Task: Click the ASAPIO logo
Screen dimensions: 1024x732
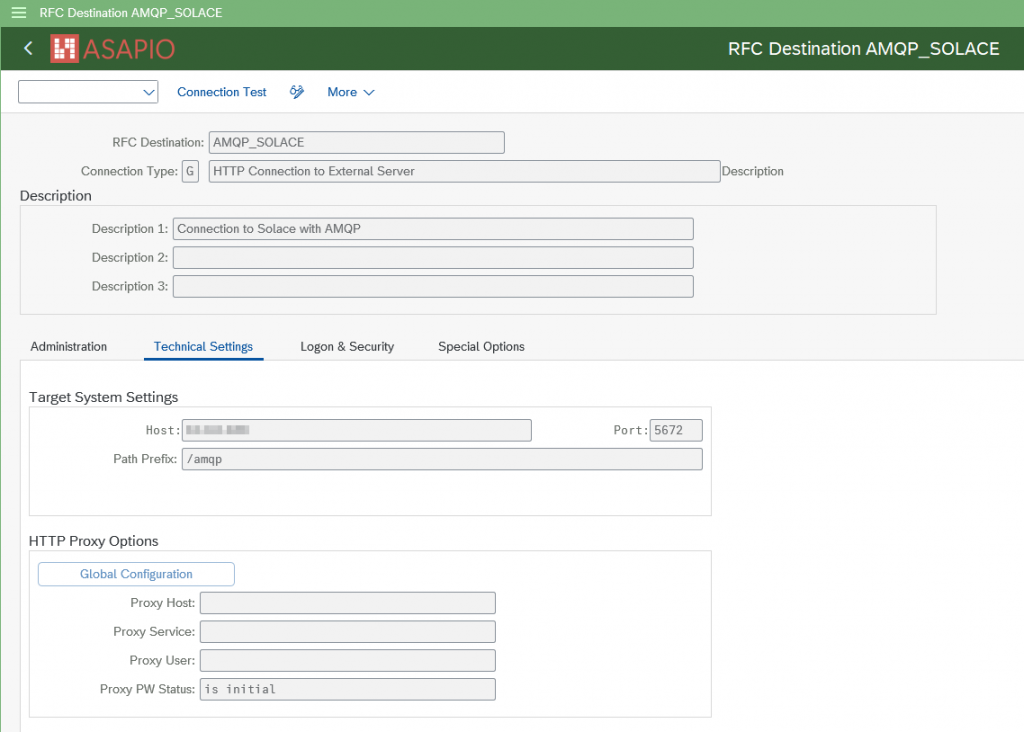Action: [113, 49]
